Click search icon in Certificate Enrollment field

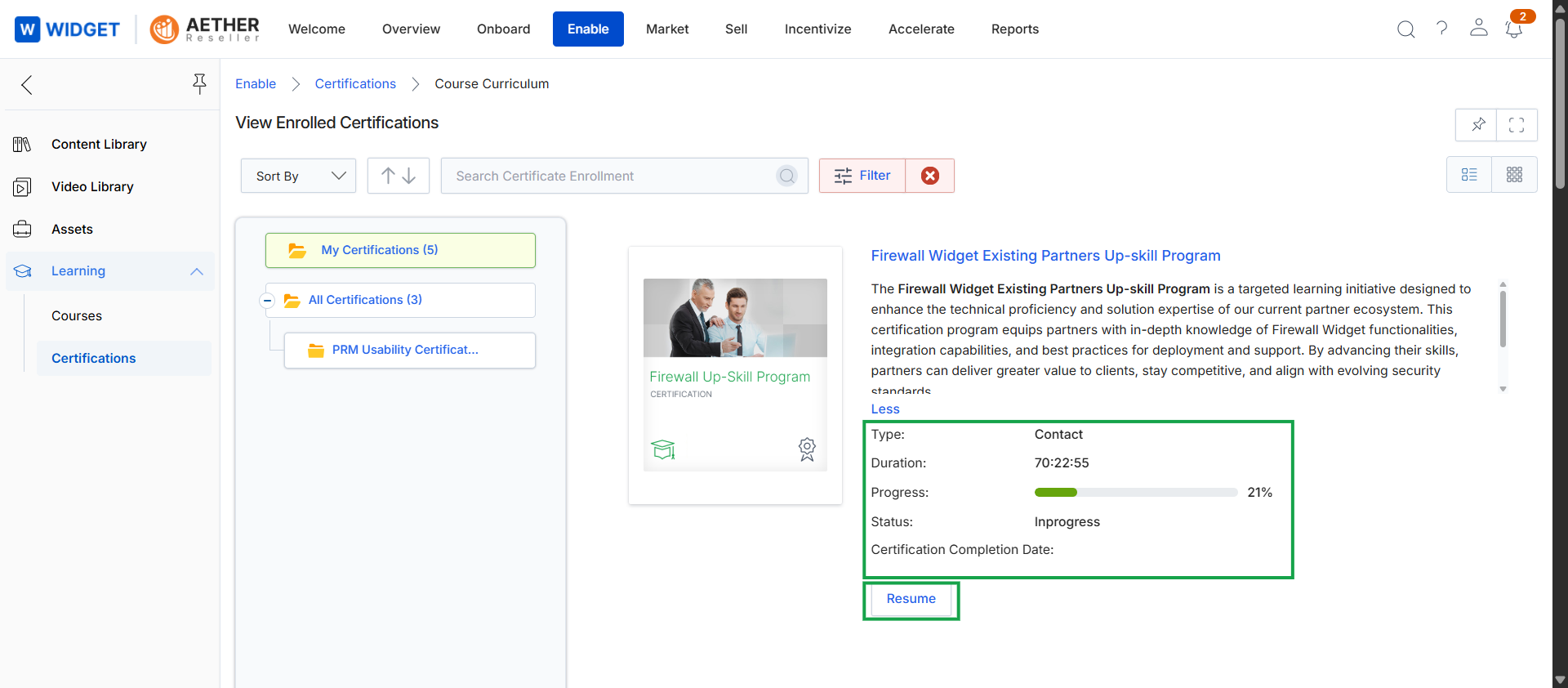click(x=786, y=176)
